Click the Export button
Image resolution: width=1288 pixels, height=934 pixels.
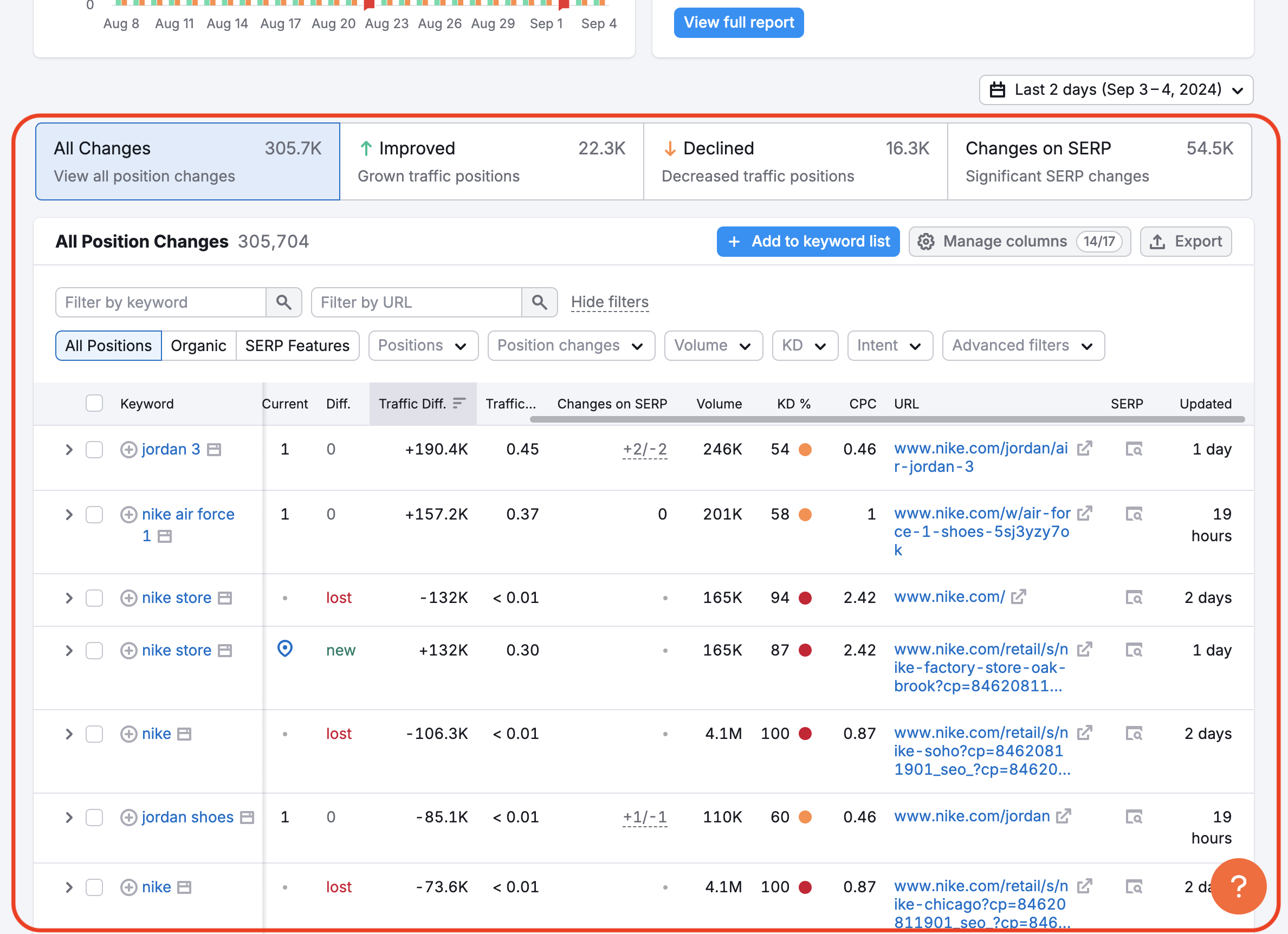point(1186,242)
